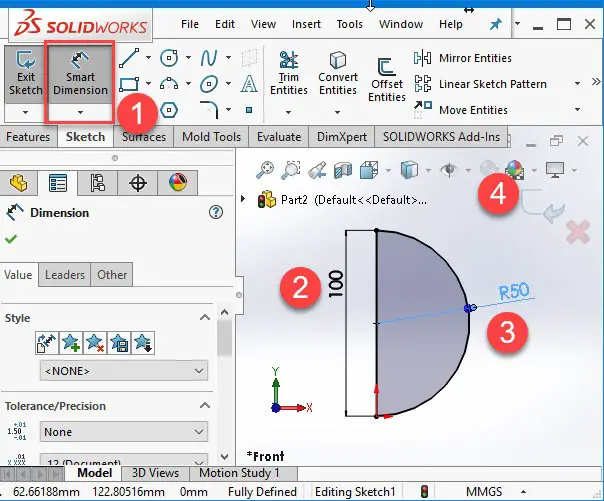
Task: Select the Sketch Fillet tool
Action: tap(209, 110)
